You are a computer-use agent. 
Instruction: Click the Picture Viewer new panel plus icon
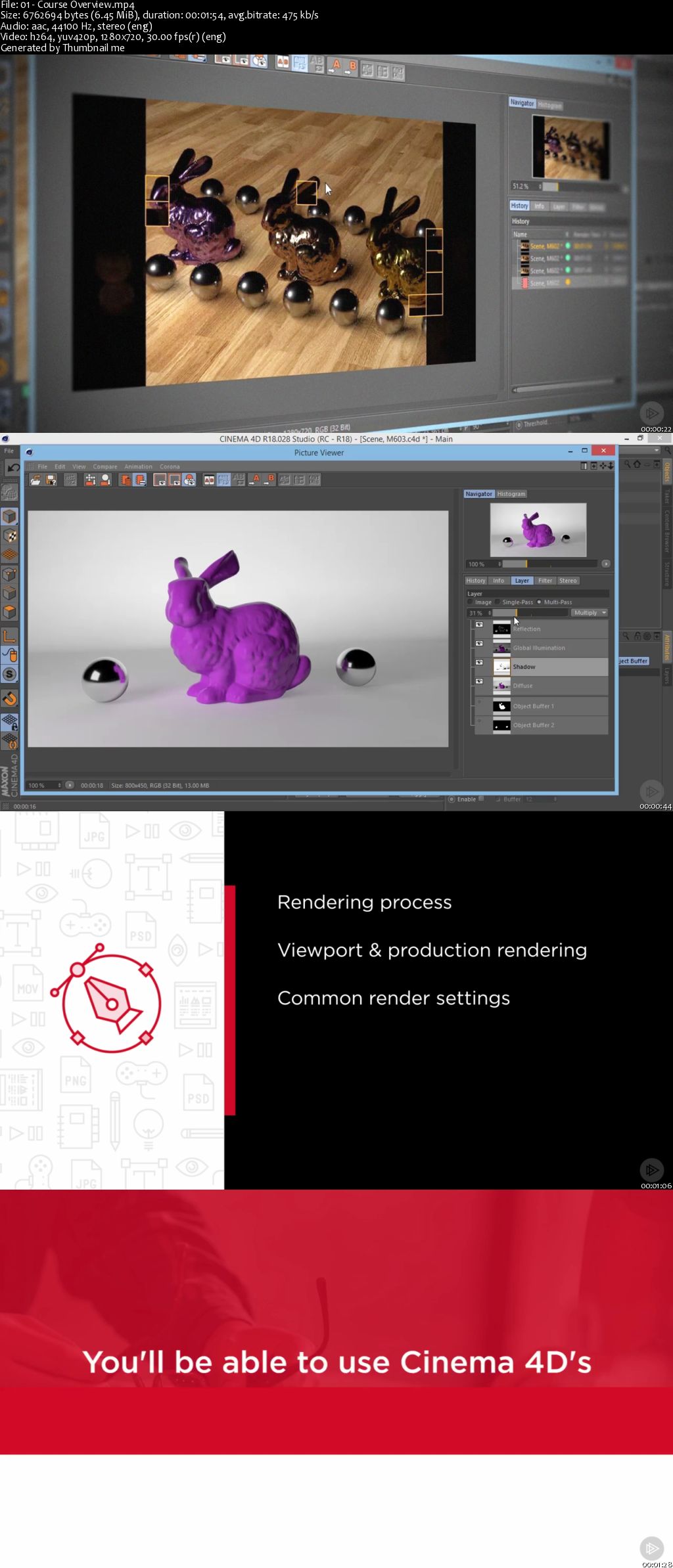[x=593, y=466]
